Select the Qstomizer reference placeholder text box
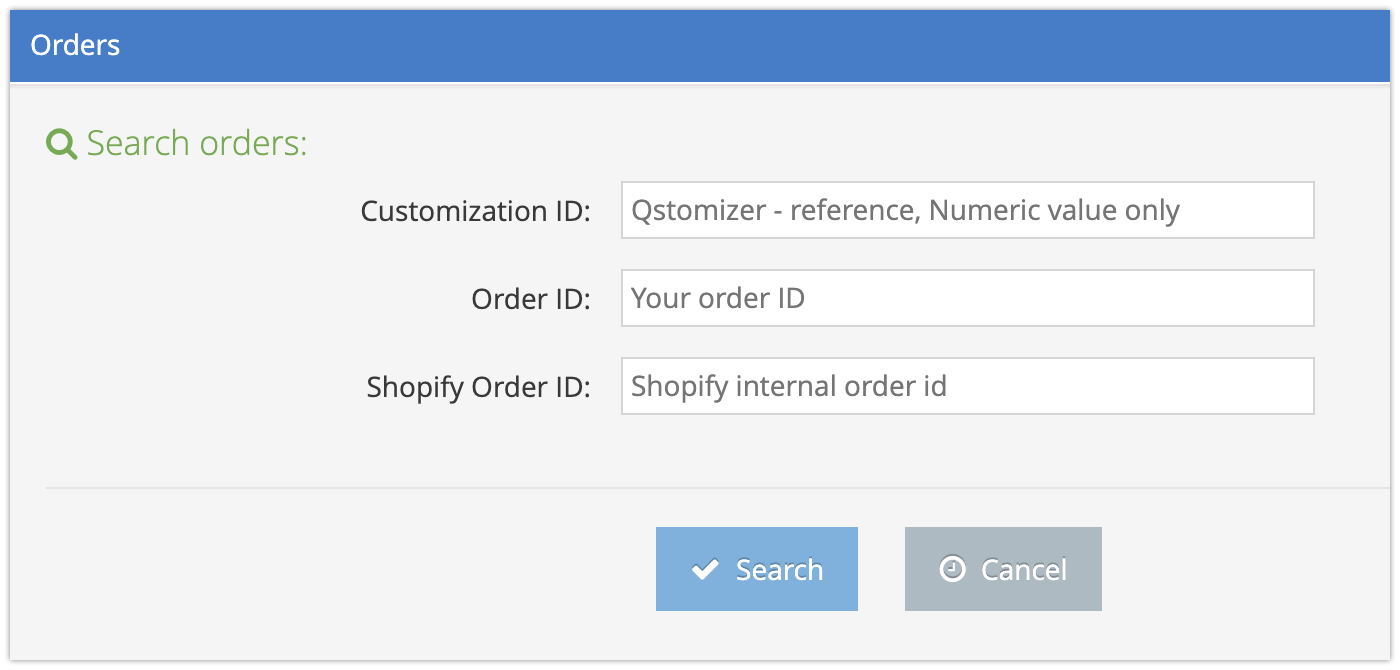1400x670 pixels. [x=967, y=210]
